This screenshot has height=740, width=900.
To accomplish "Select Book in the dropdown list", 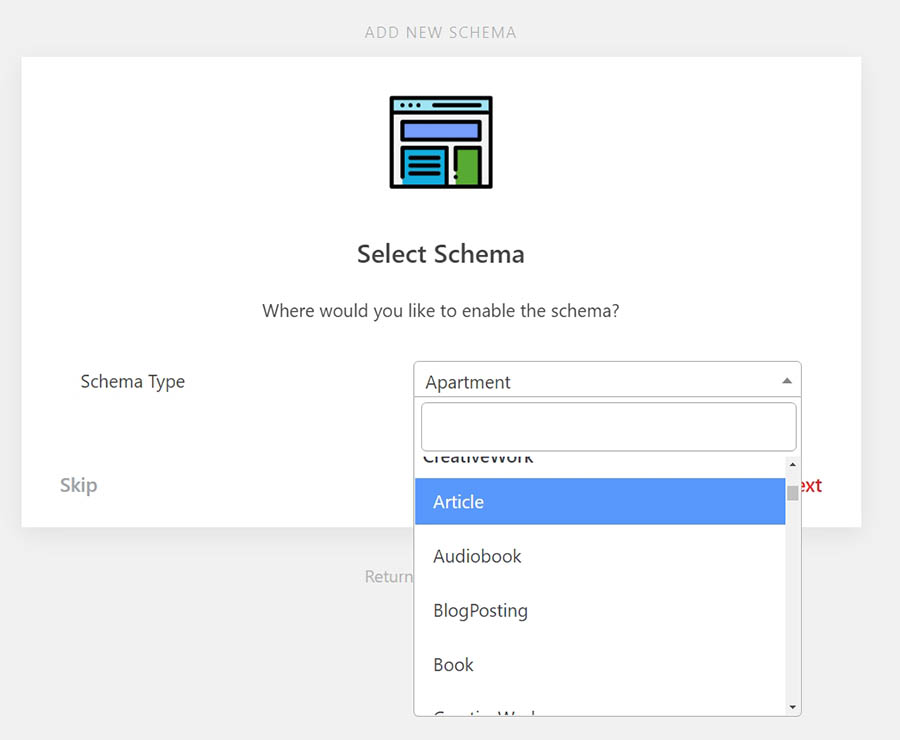I will tap(599, 665).
